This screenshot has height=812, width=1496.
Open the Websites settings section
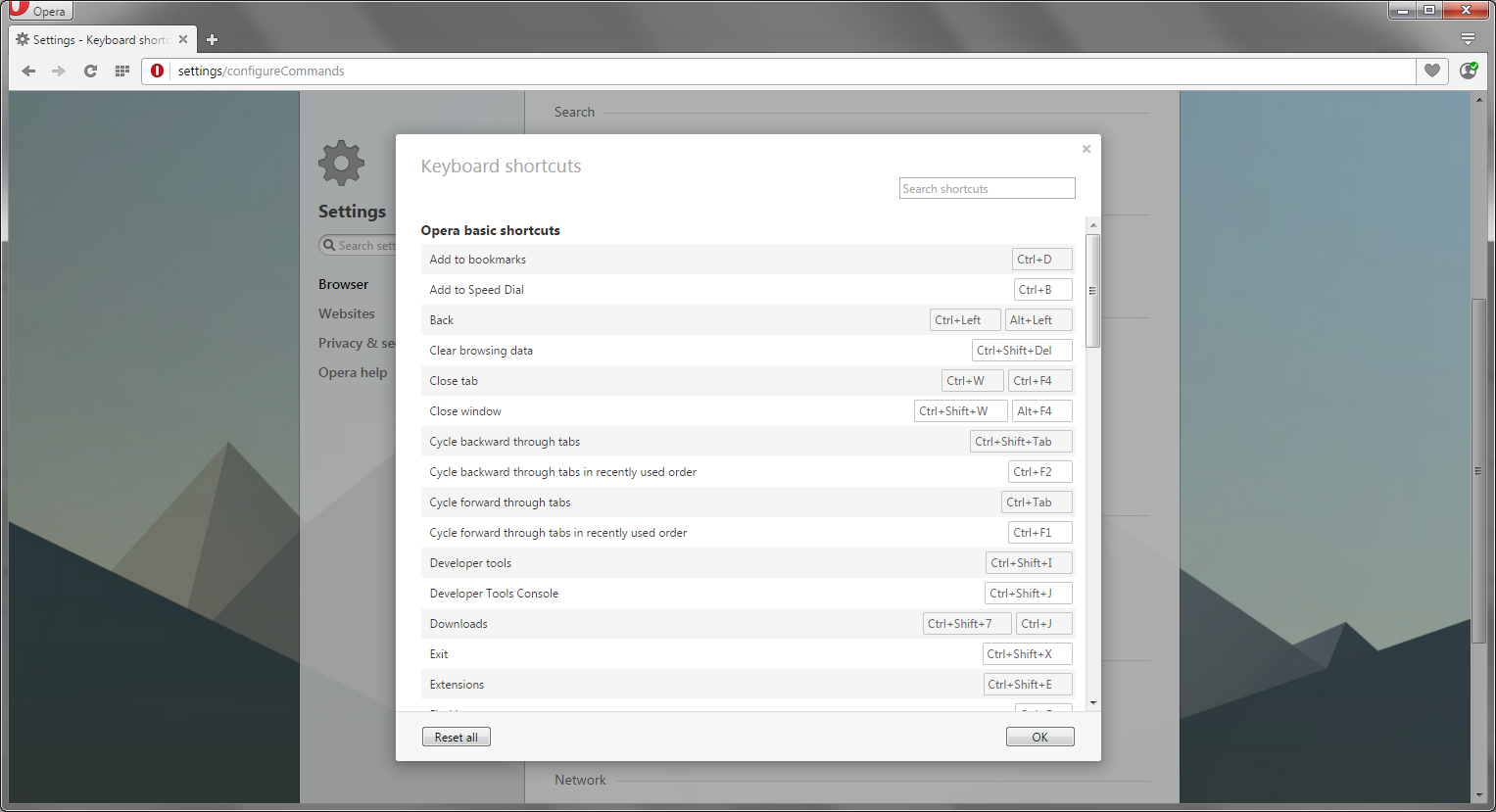pyautogui.click(x=347, y=313)
